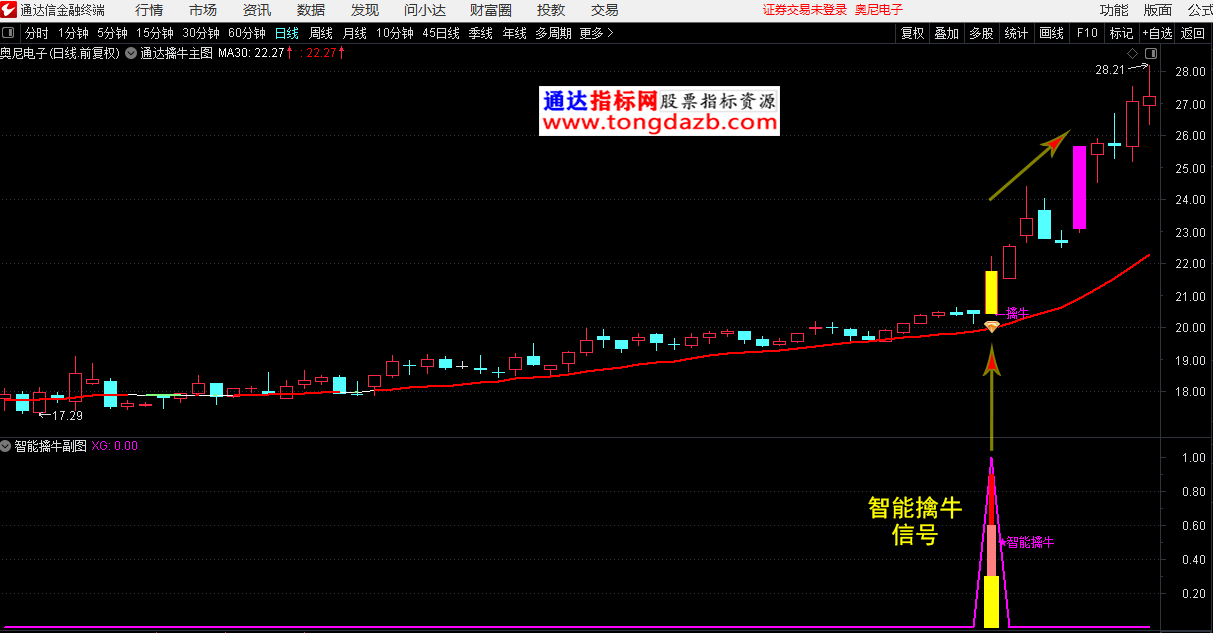Viewport: 1213px width, 633px height.
Task: Switch to the 1分钟 period tab
Action: pyautogui.click(x=73, y=33)
